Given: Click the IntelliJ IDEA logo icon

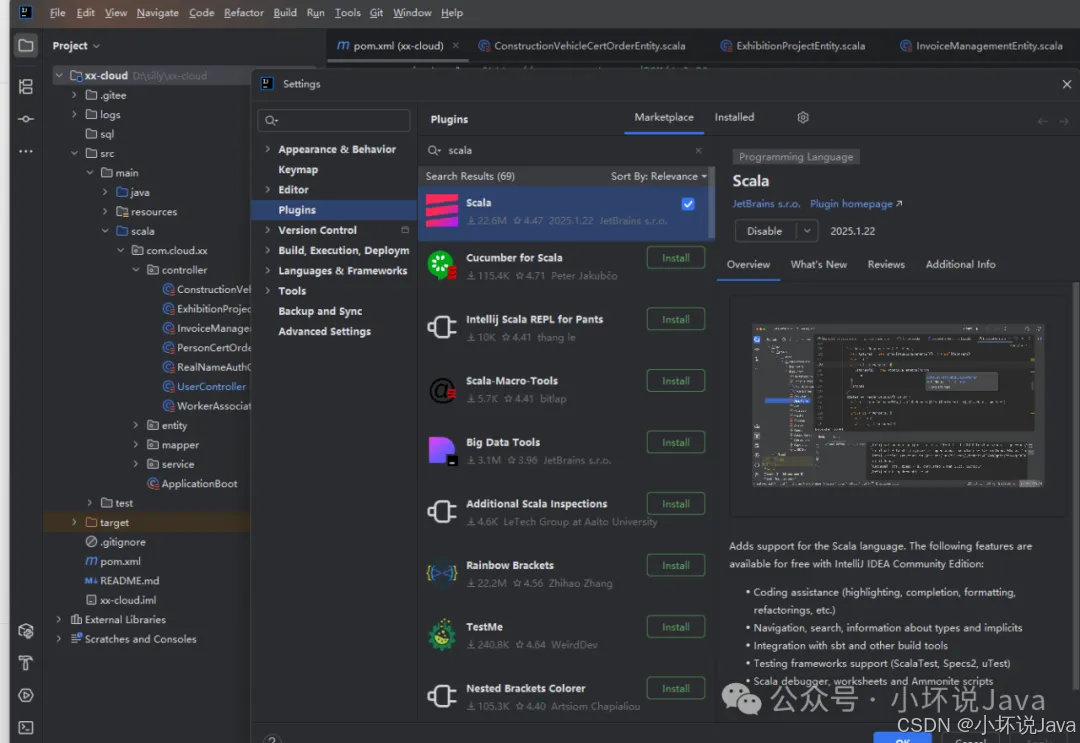Looking at the screenshot, I should (x=25, y=12).
